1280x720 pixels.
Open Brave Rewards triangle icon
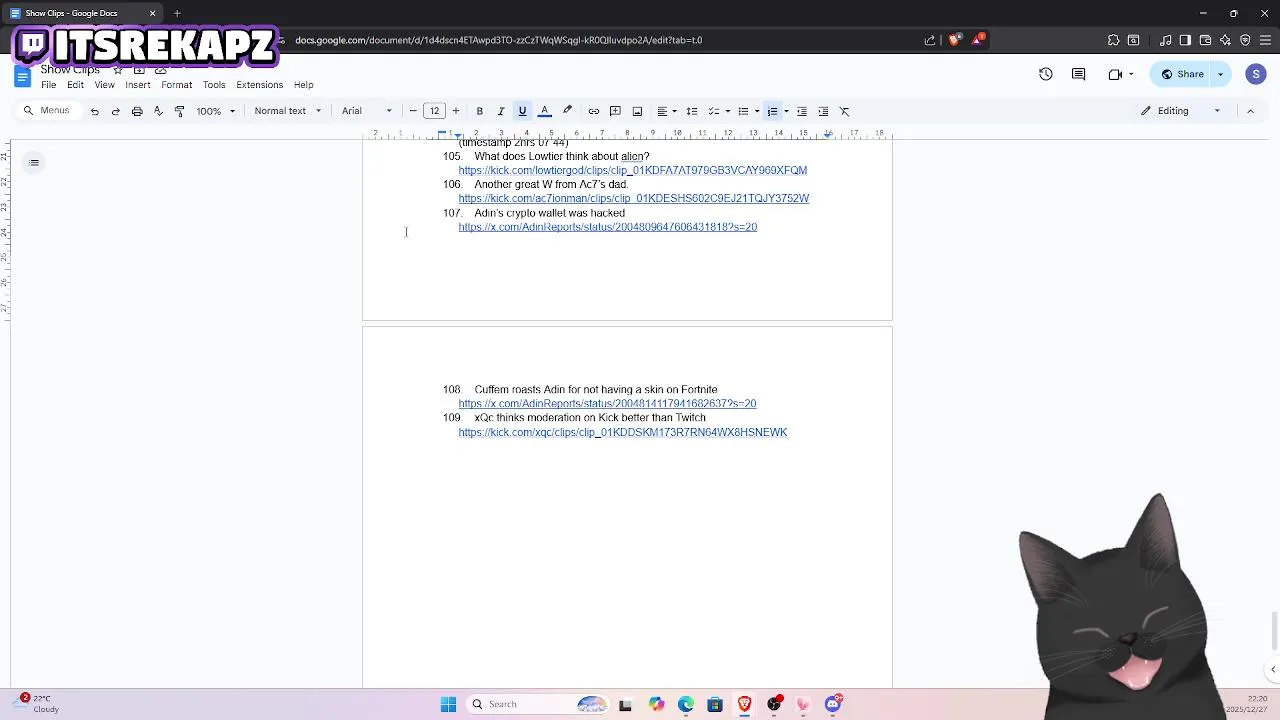click(978, 40)
